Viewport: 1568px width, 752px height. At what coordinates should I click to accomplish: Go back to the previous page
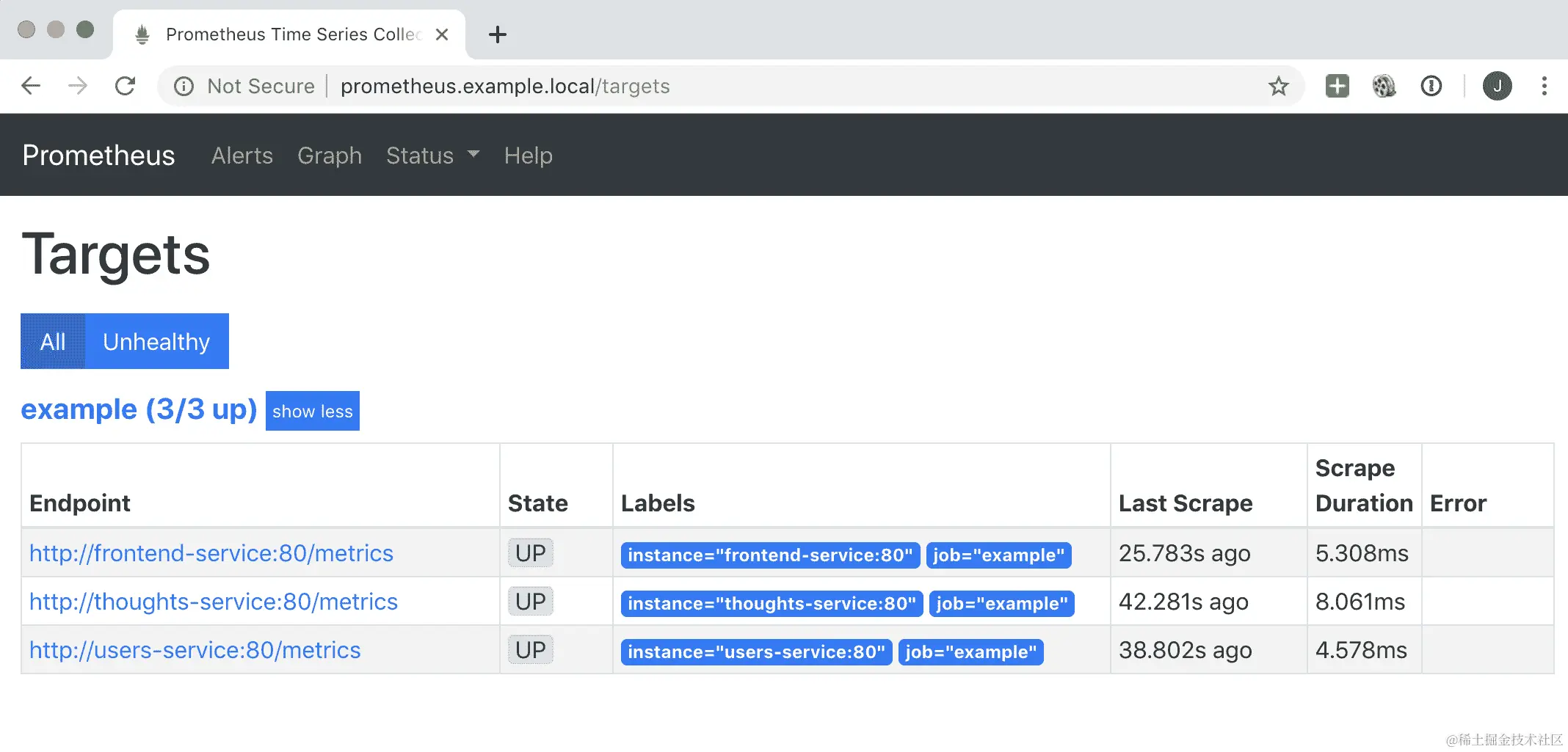31,87
